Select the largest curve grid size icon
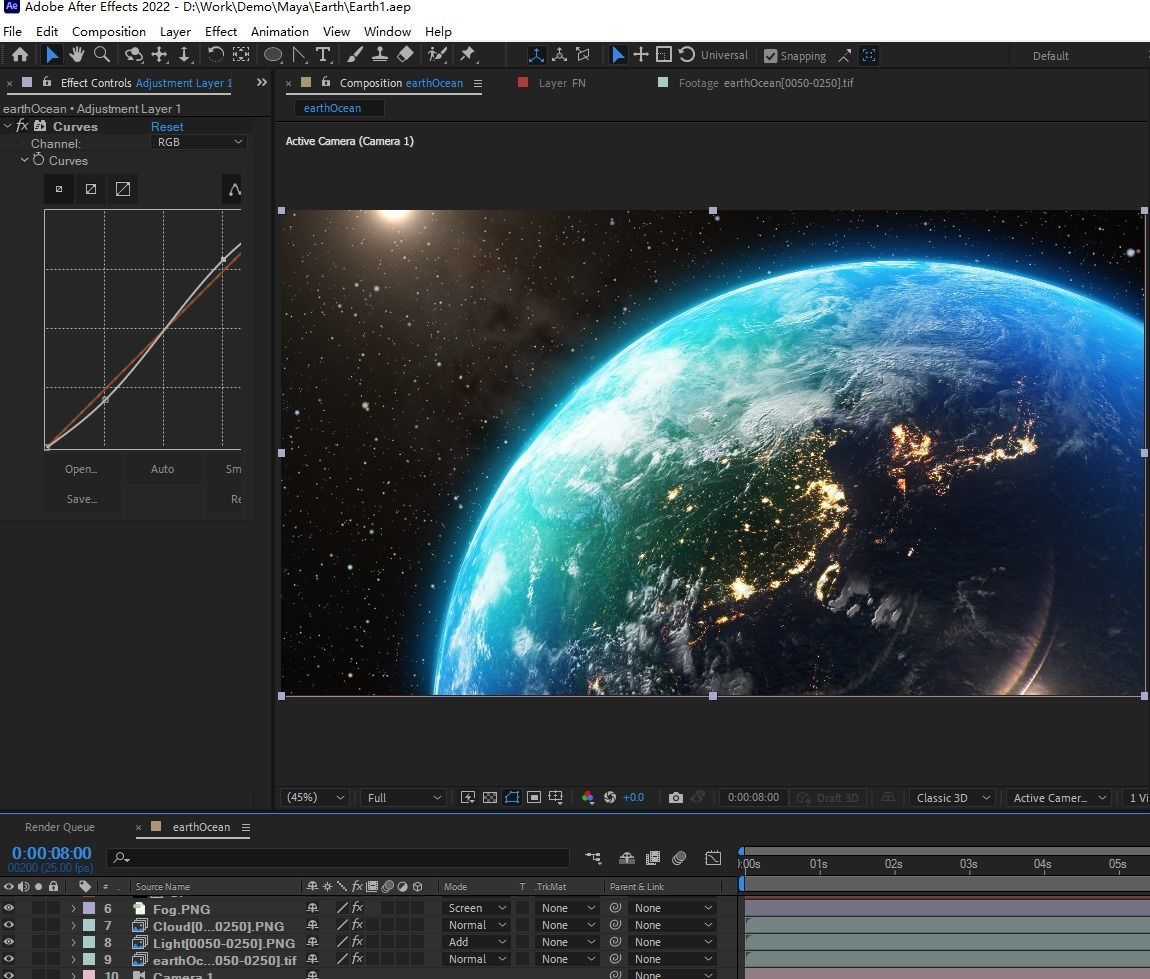 (x=123, y=189)
